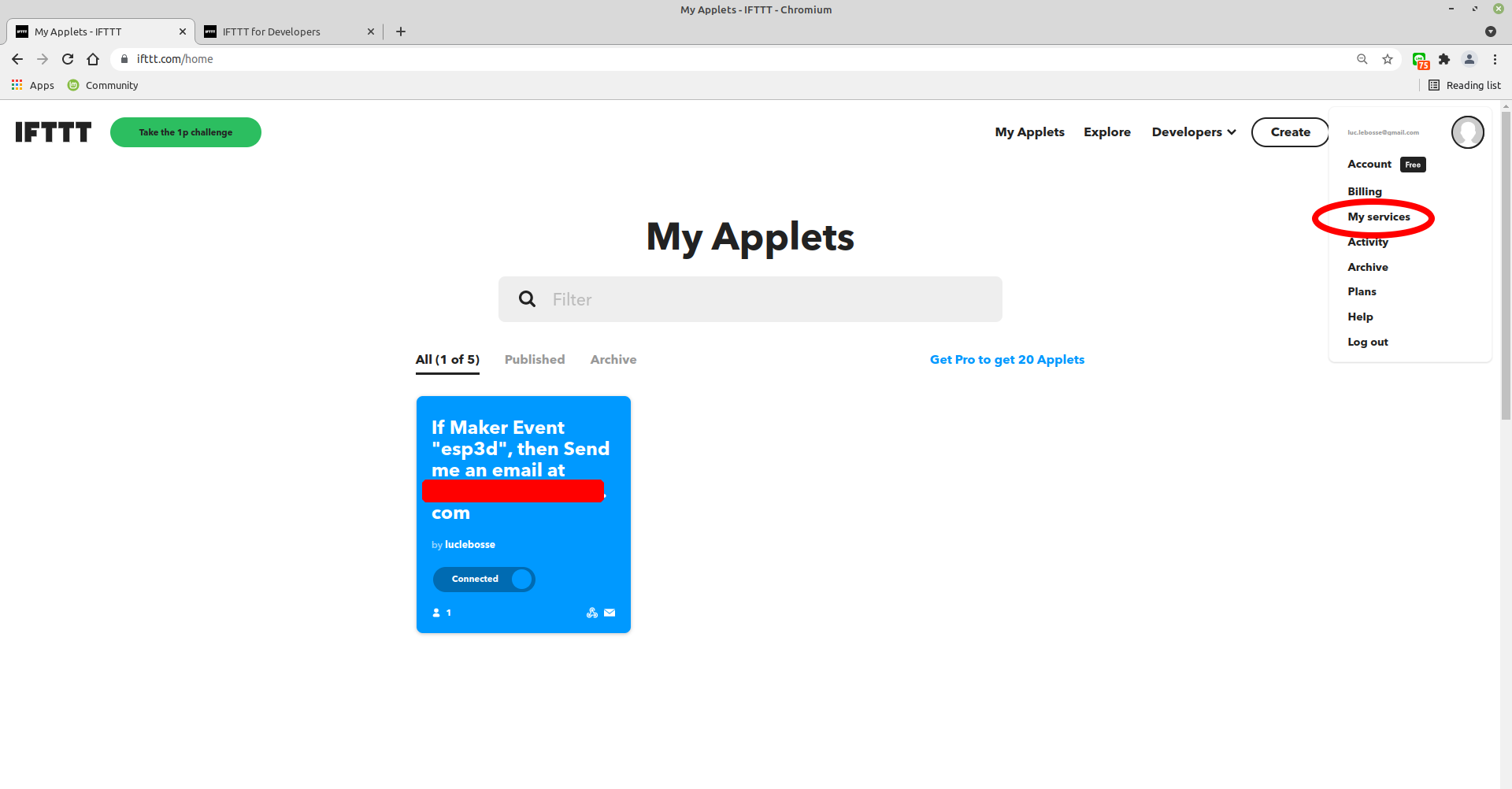
Task: Open a new browser tab
Action: (x=401, y=31)
